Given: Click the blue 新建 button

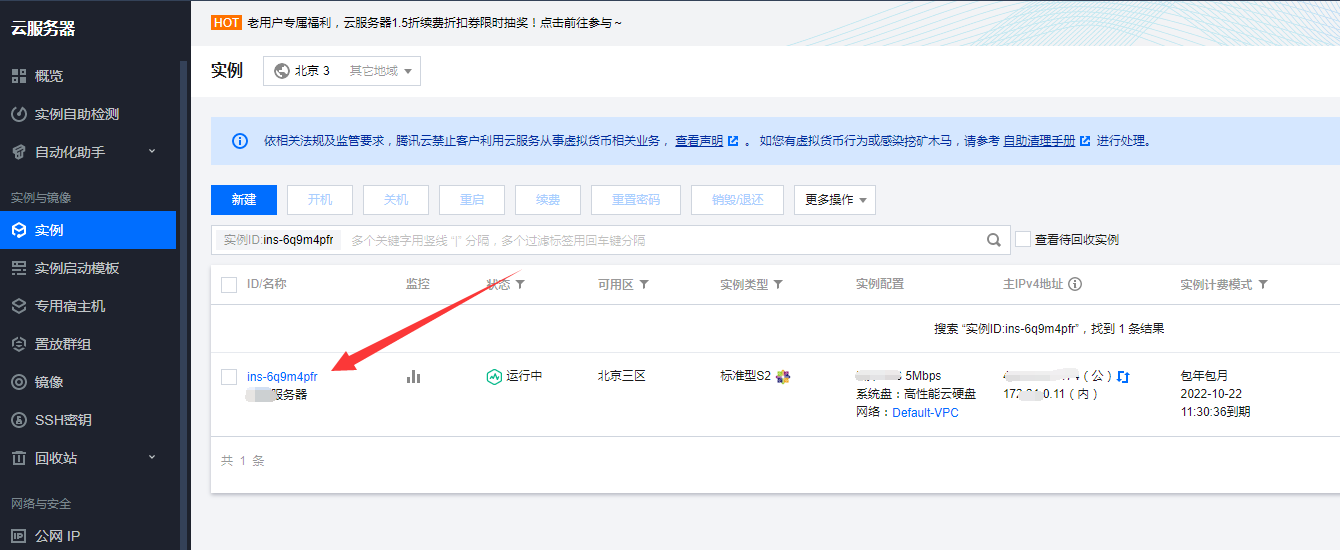Looking at the screenshot, I should click(244, 200).
